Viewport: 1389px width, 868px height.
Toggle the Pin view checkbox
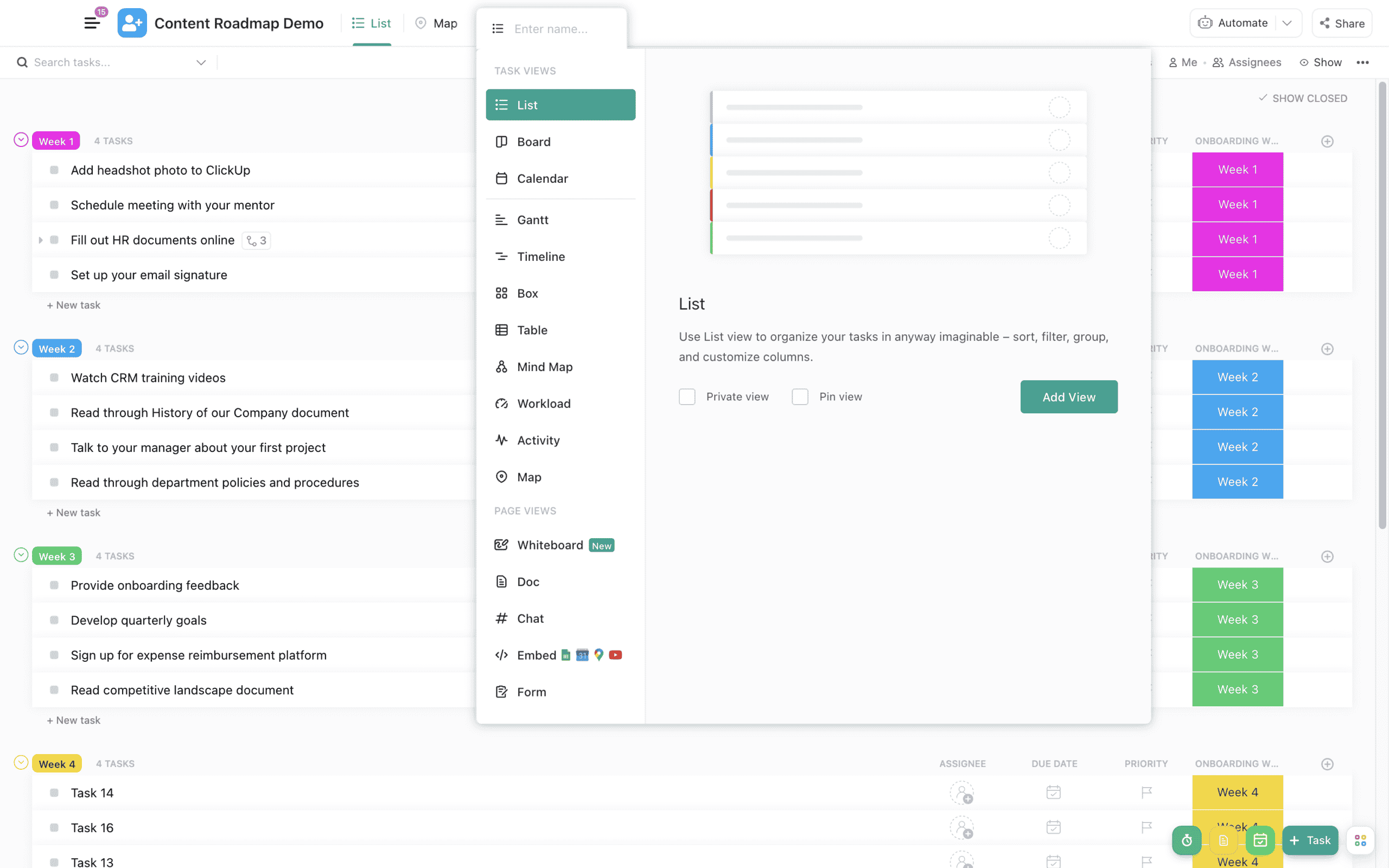[x=800, y=396]
